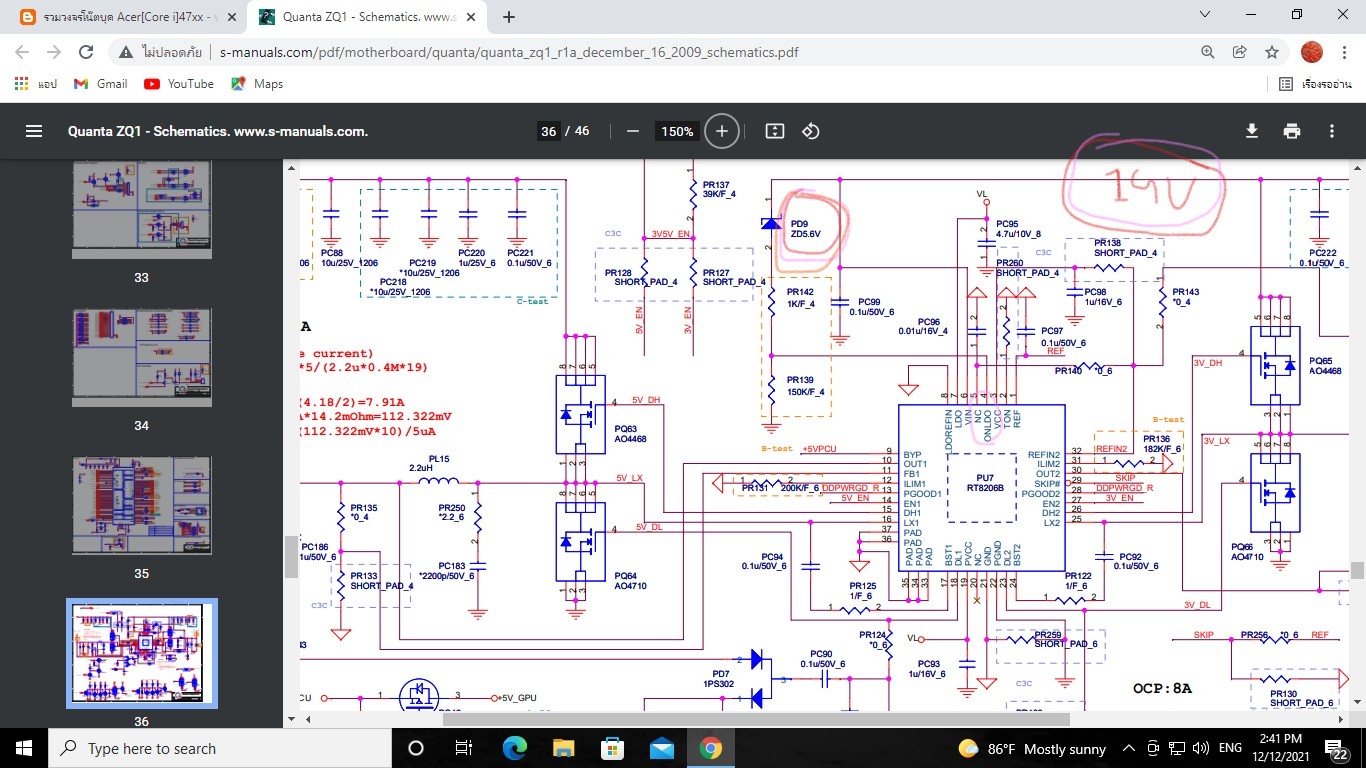Bookmark this tab with star icon
1366x768 pixels.
pyautogui.click(x=1272, y=52)
